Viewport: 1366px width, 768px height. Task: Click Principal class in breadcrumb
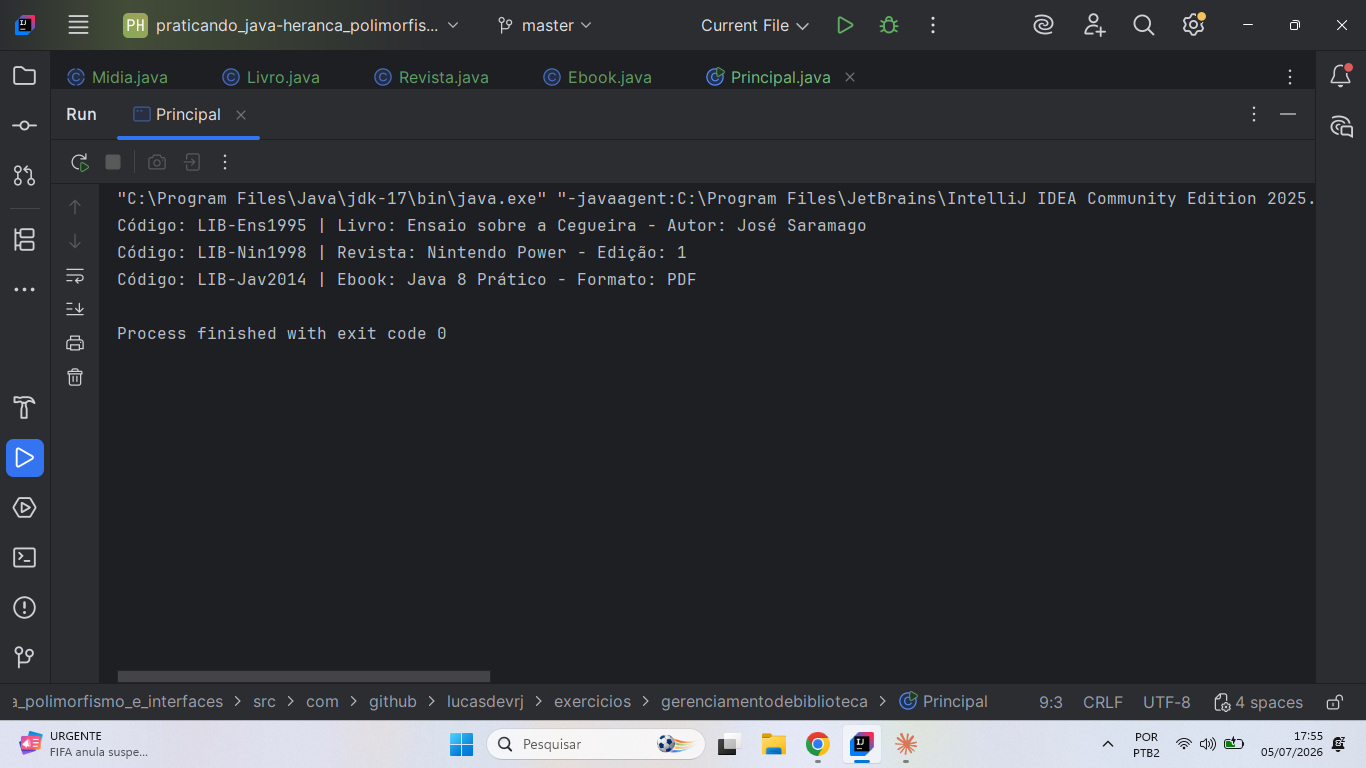[943, 702]
